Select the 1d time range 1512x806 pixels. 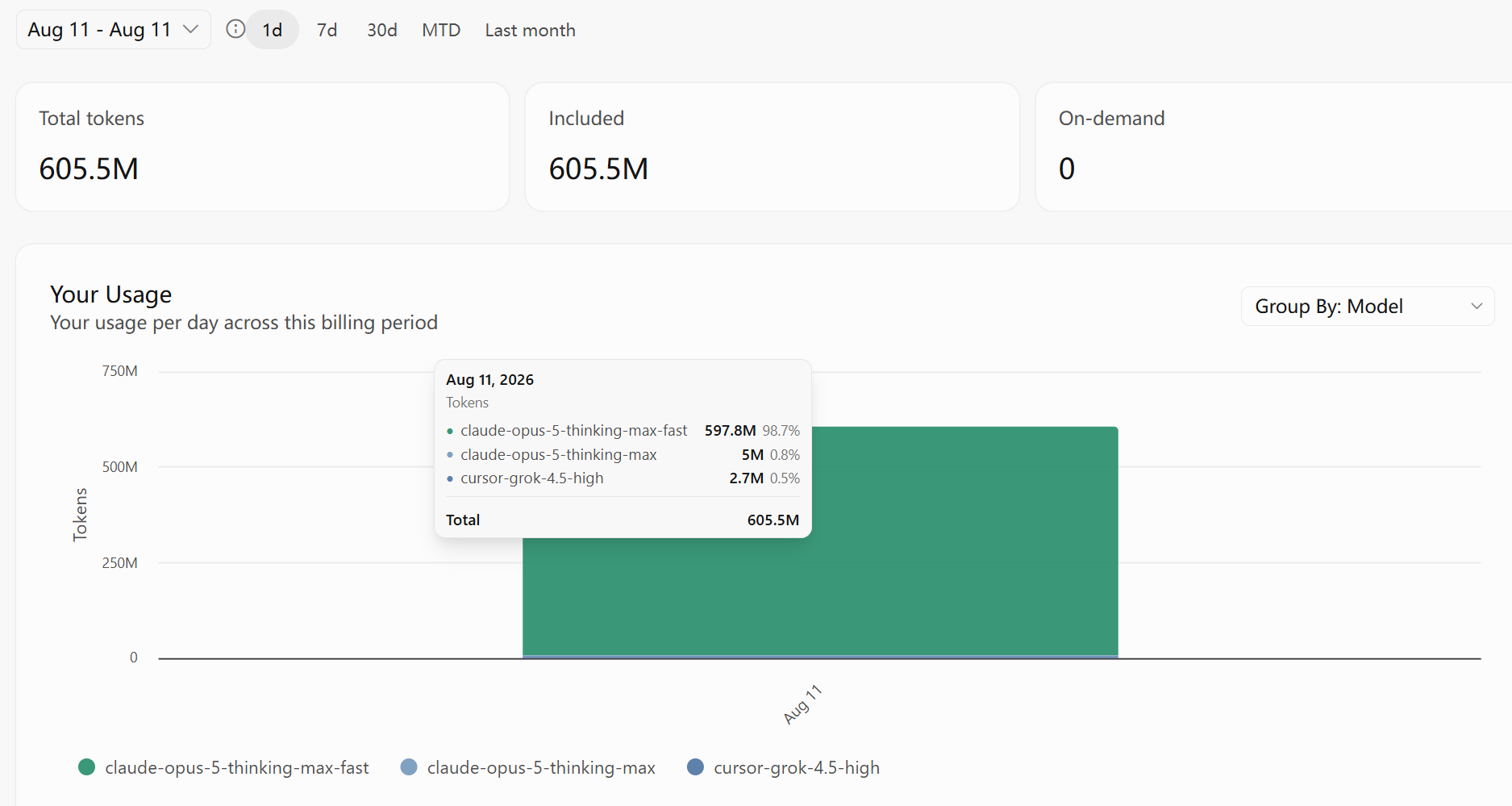(273, 30)
